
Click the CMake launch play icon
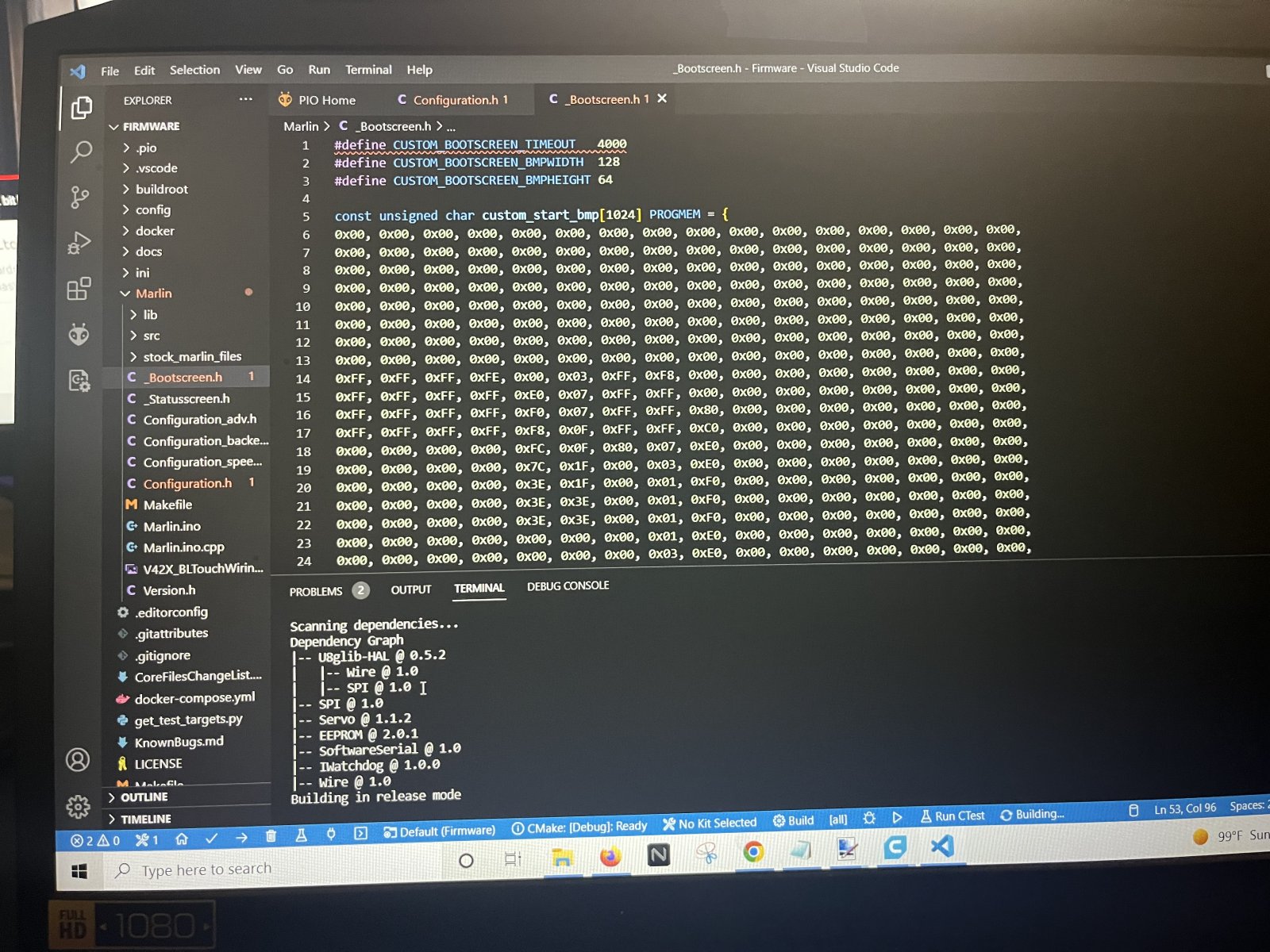tap(897, 817)
